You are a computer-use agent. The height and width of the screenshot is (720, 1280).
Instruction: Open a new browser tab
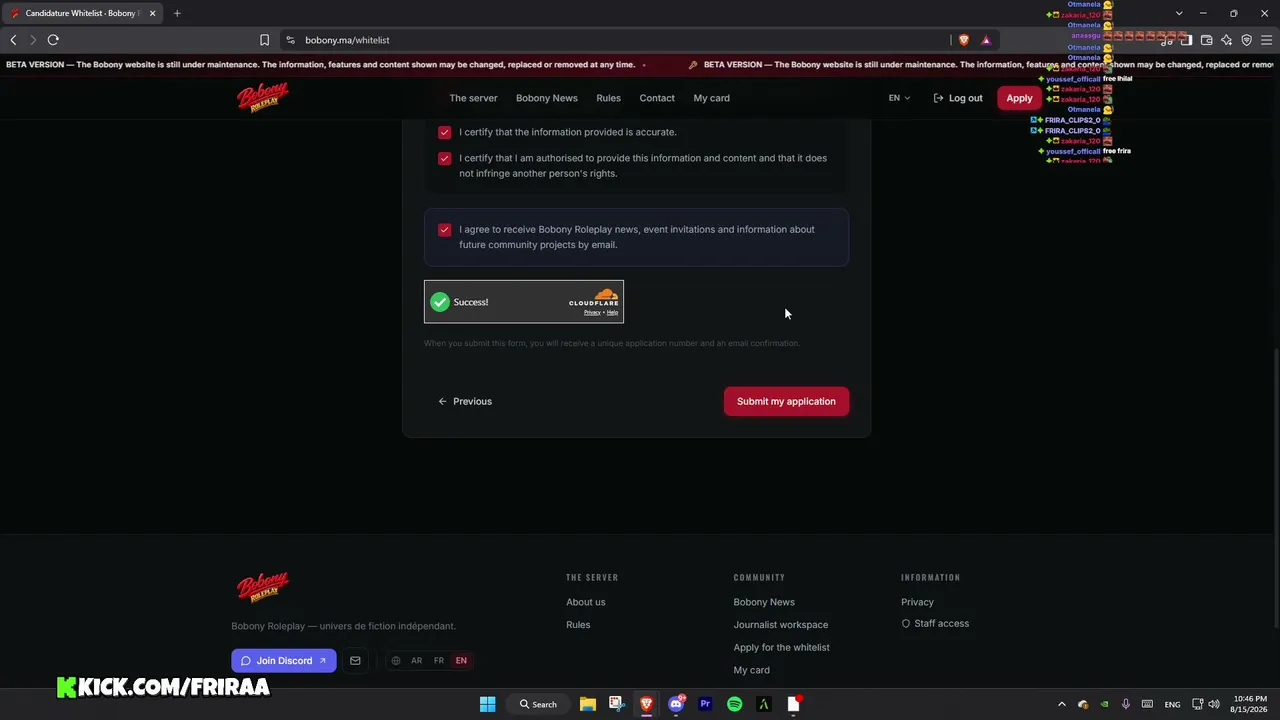[x=177, y=13]
